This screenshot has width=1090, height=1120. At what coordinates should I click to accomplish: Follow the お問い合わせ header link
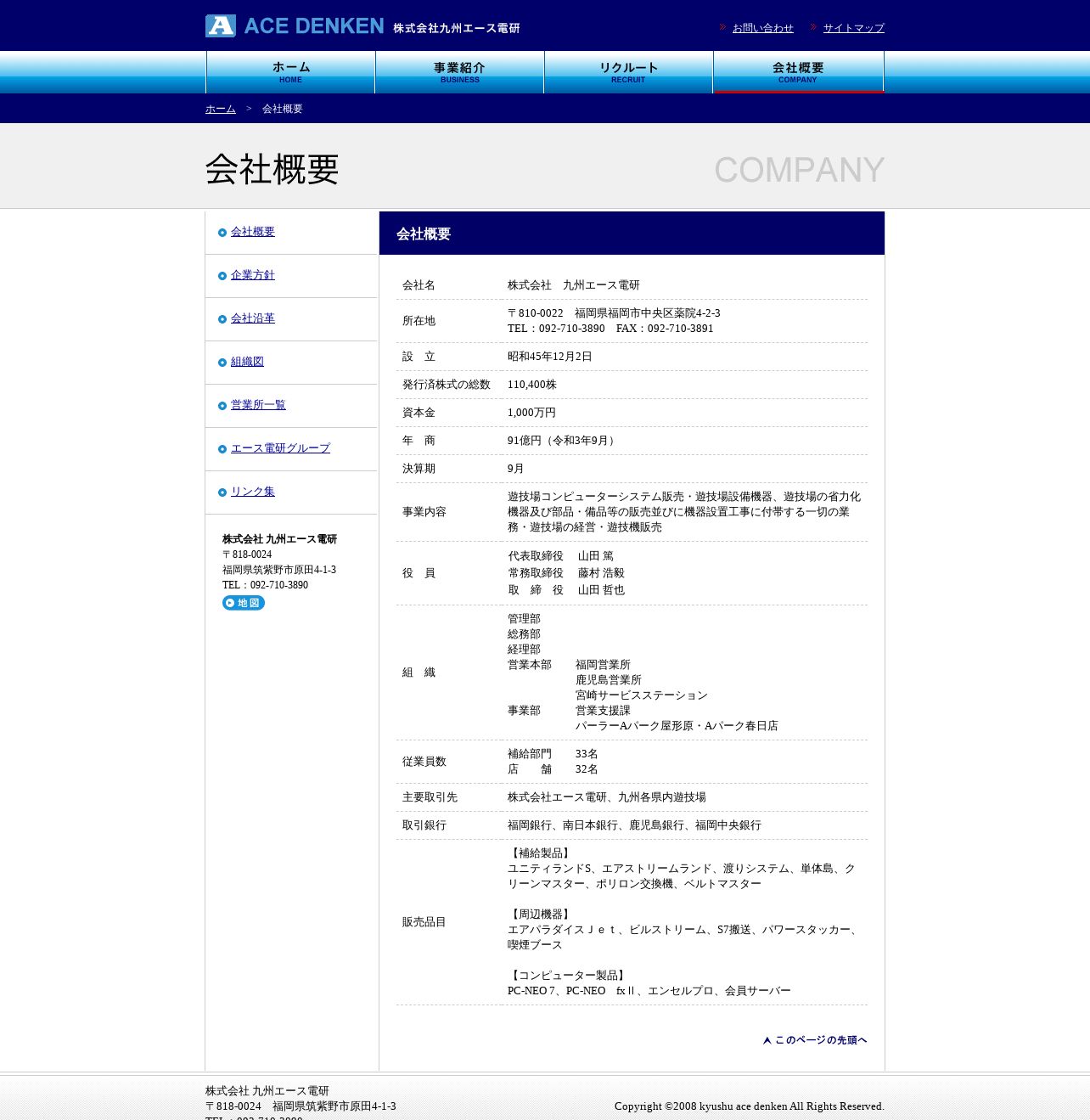[763, 28]
